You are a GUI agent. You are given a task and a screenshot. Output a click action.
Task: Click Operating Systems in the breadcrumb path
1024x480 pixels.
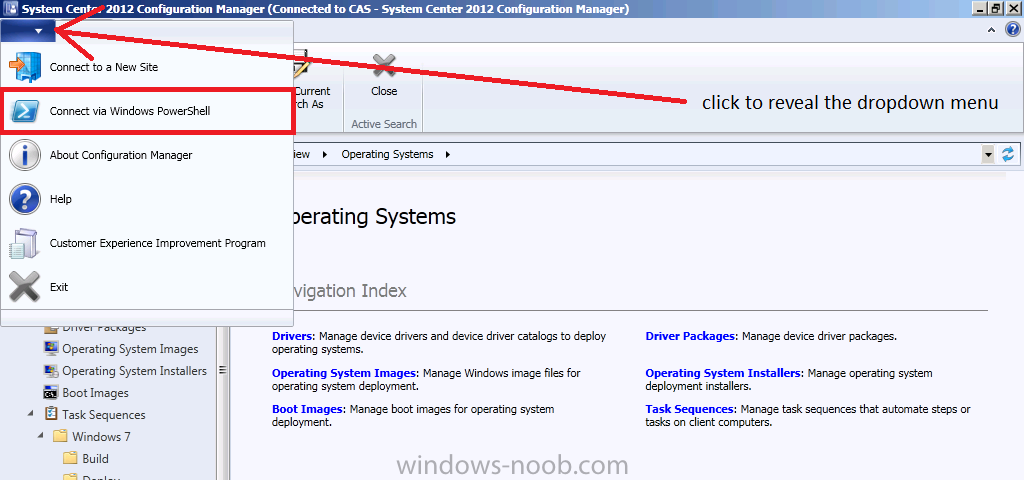[x=387, y=155]
